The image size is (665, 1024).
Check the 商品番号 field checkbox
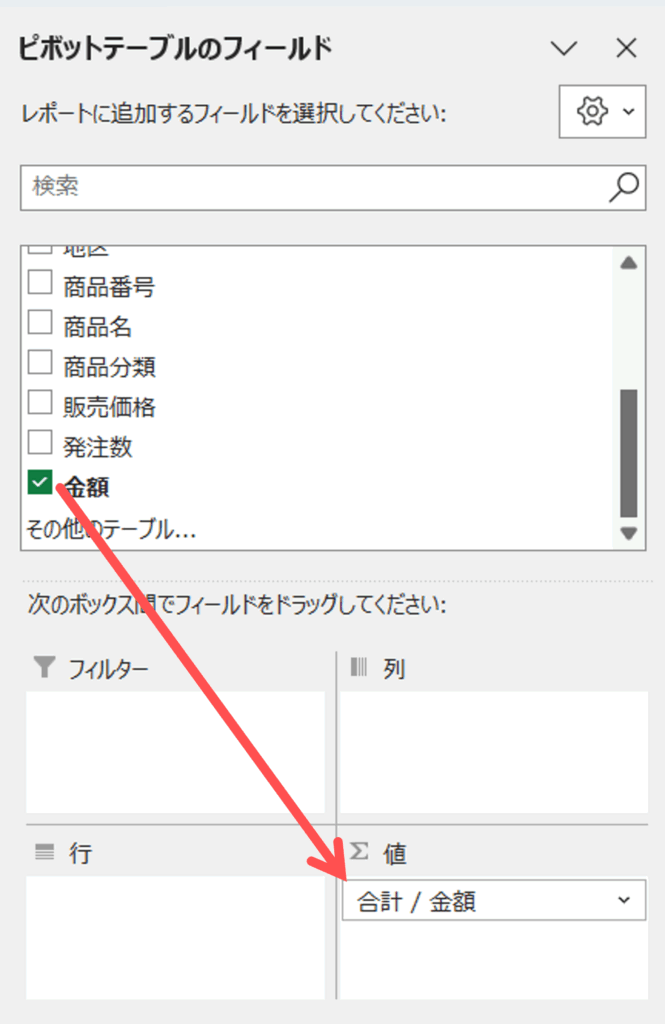(x=40, y=284)
